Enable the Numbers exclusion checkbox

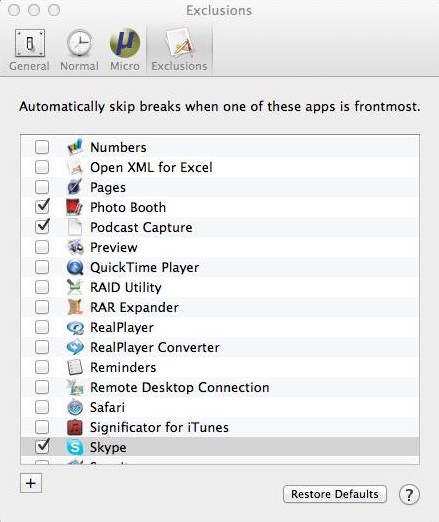pos(42,147)
